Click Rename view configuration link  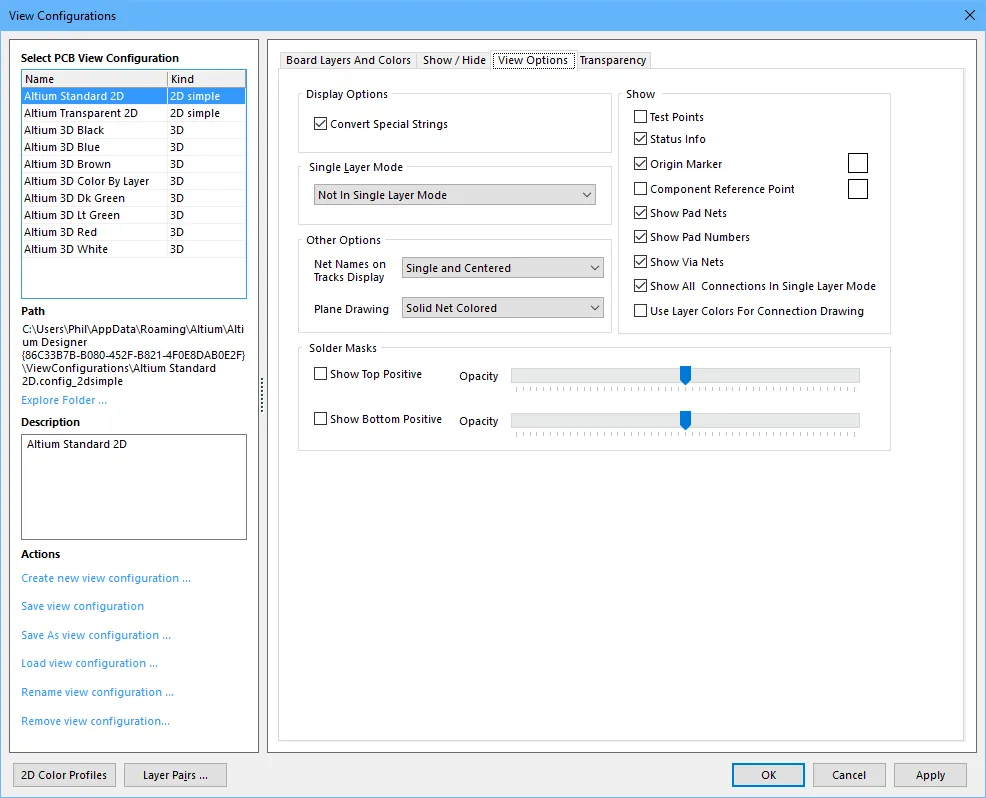(x=97, y=692)
